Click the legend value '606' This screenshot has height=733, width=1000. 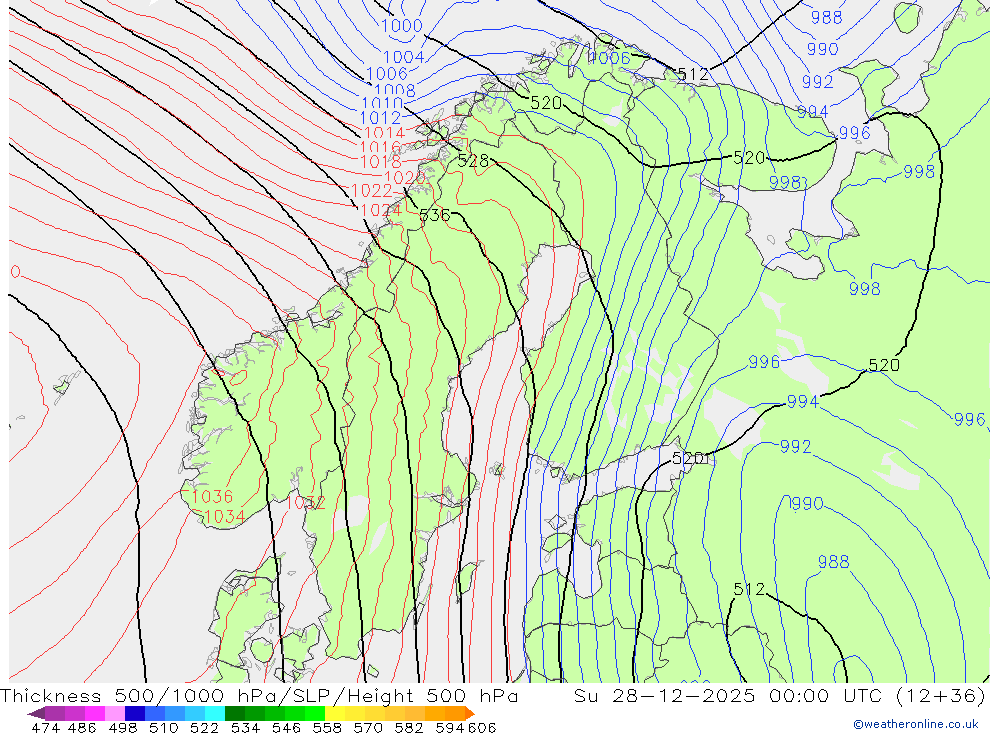(482, 727)
